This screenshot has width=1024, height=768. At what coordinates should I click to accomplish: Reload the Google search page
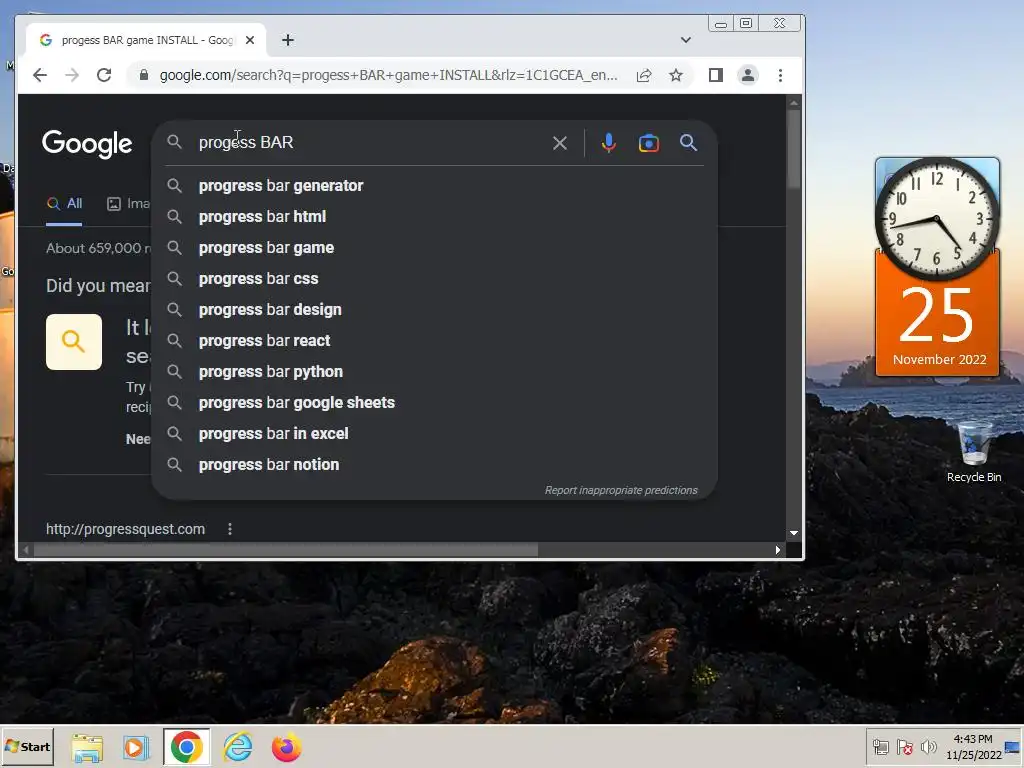104,75
